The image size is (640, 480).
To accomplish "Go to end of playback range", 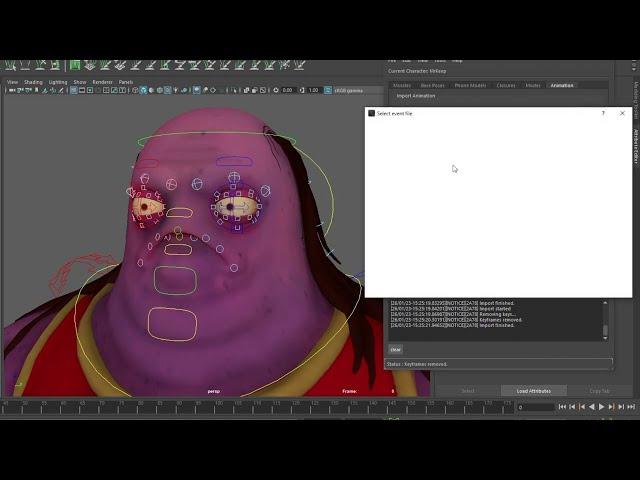I will point(631,407).
